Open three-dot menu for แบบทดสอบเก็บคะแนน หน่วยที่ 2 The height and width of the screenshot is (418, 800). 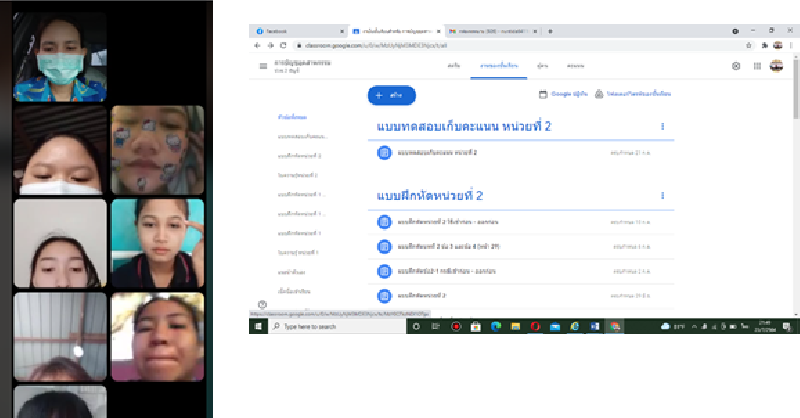point(662,127)
